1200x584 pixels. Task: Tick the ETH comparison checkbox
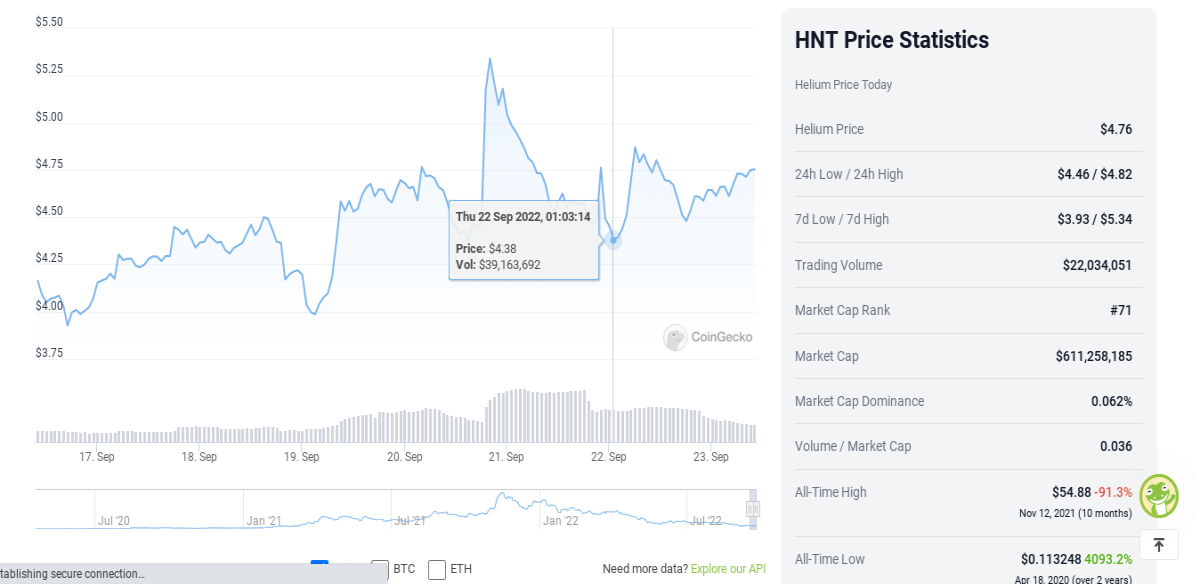[437, 570]
